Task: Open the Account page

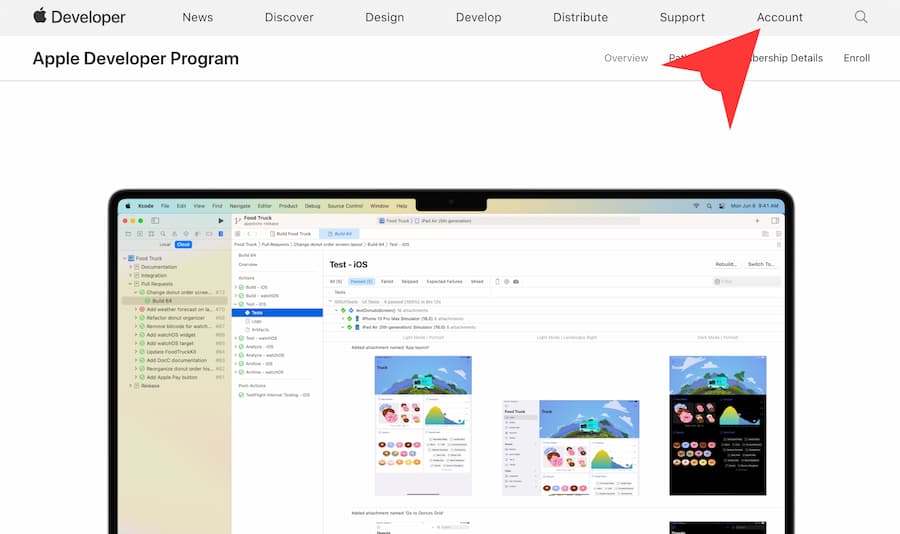Action: [779, 17]
